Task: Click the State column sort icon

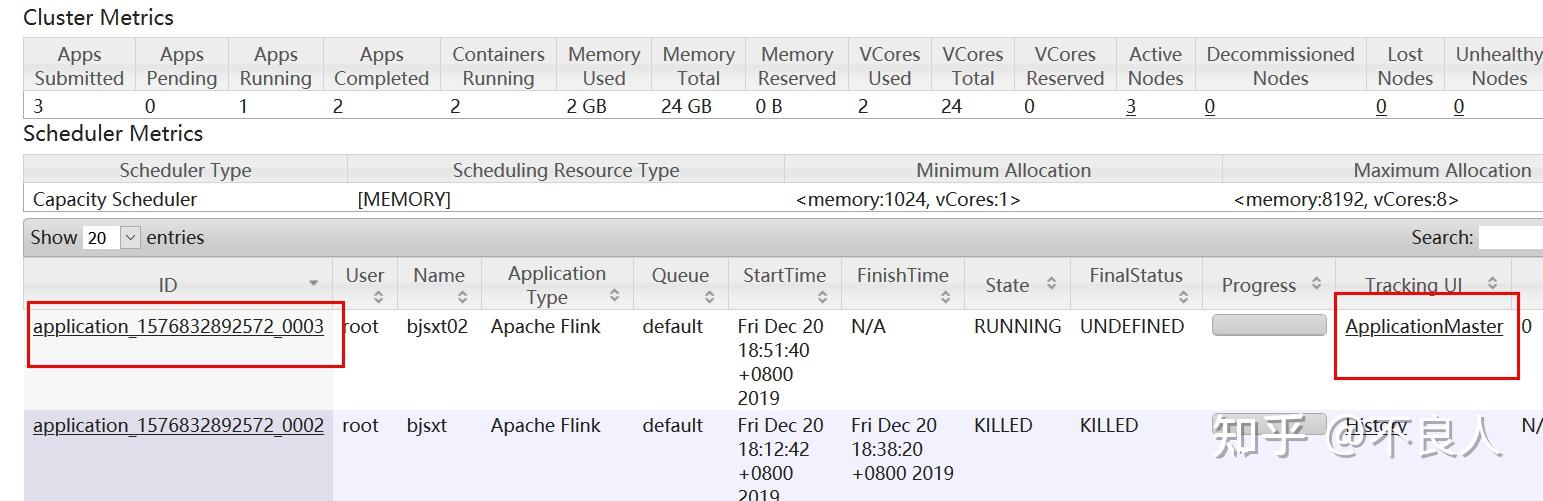Action: pos(1051,285)
